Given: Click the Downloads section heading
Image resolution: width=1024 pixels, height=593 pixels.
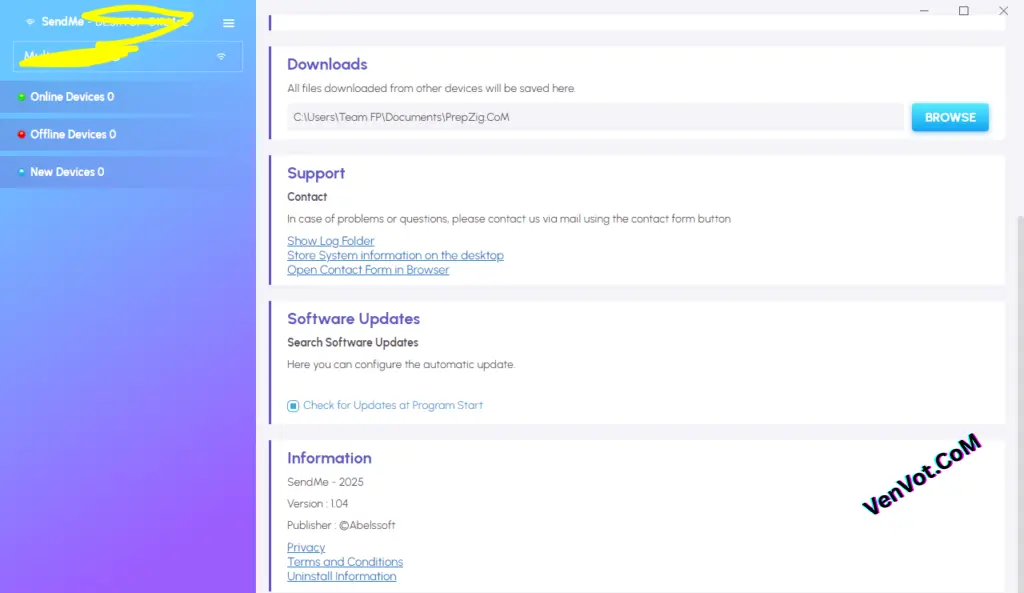Looking at the screenshot, I should click(x=327, y=64).
